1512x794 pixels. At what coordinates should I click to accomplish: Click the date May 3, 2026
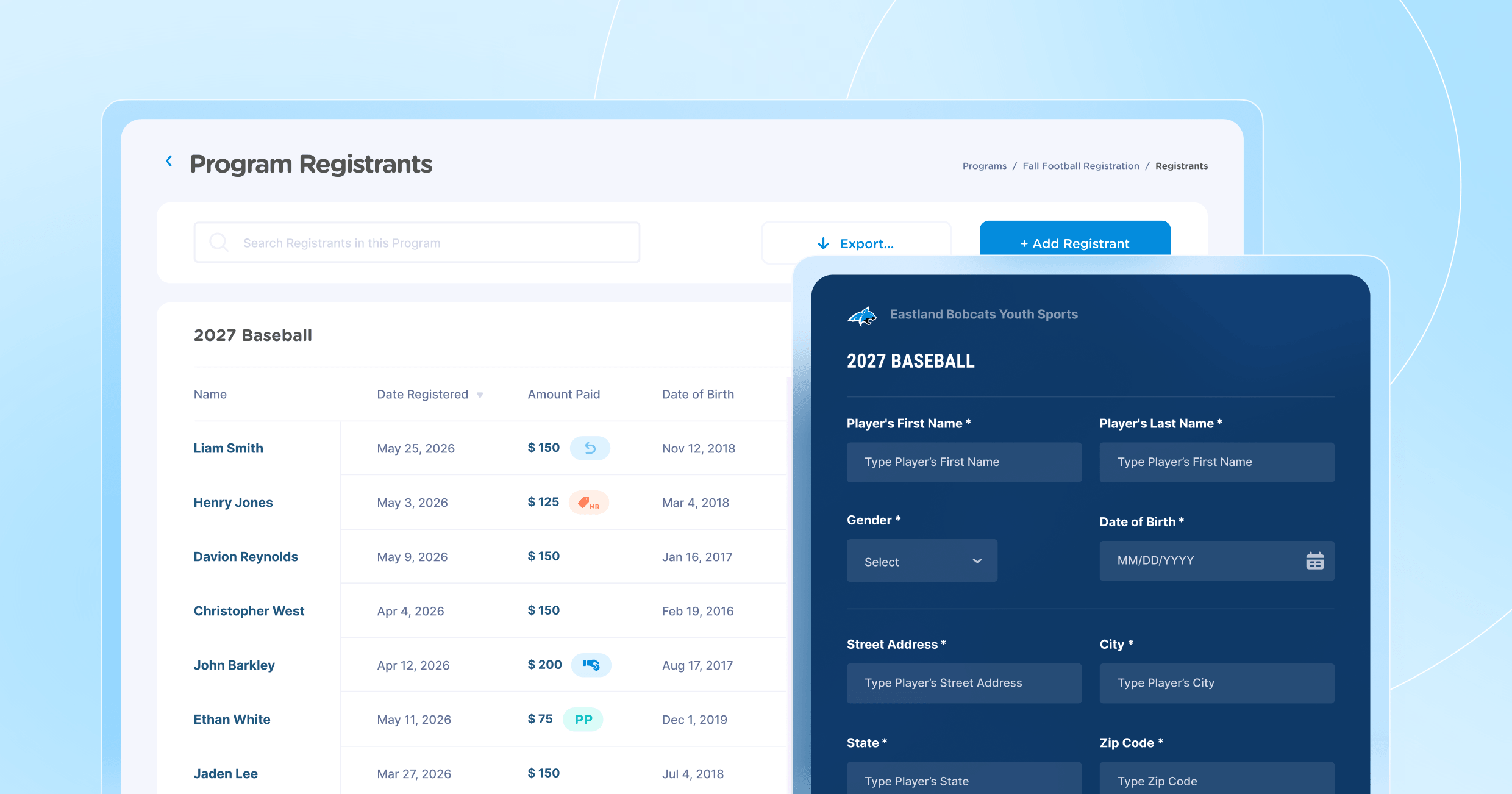(412, 503)
